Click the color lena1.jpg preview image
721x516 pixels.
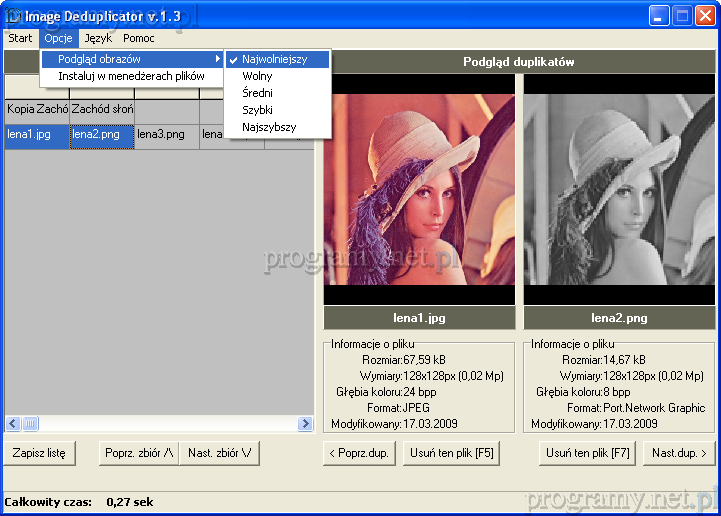coord(419,188)
